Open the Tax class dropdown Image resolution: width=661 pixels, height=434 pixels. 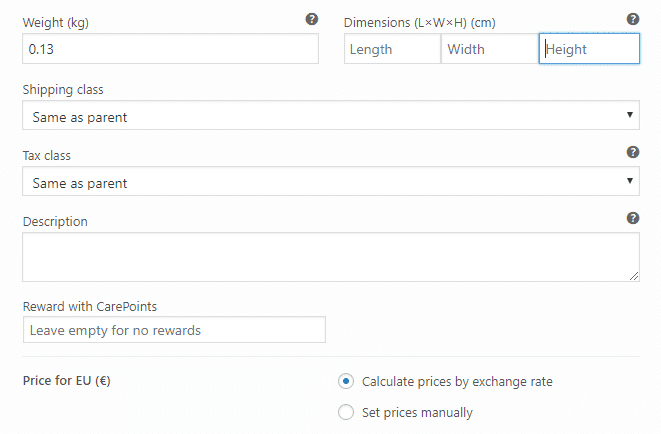pos(331,181)
